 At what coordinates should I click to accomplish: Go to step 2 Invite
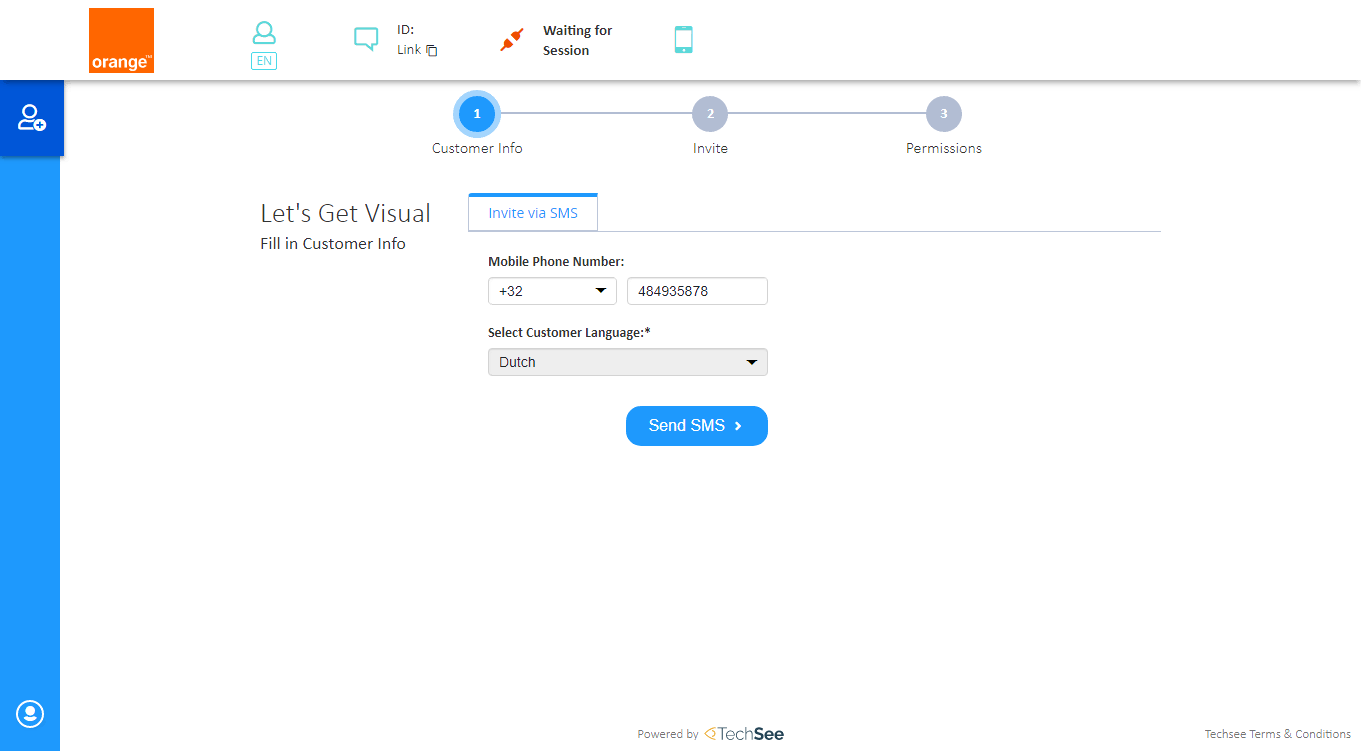click(710, 114)
